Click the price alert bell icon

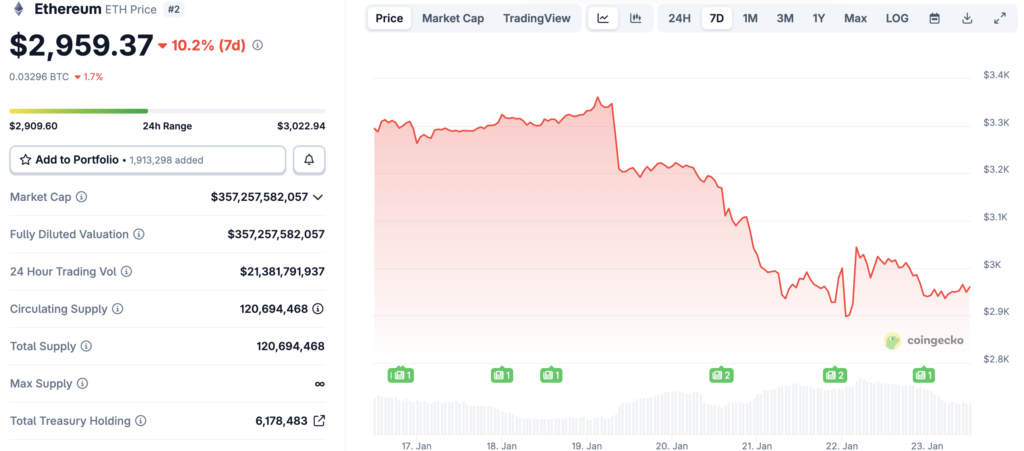pyautogui.click(x=309, y=160)
